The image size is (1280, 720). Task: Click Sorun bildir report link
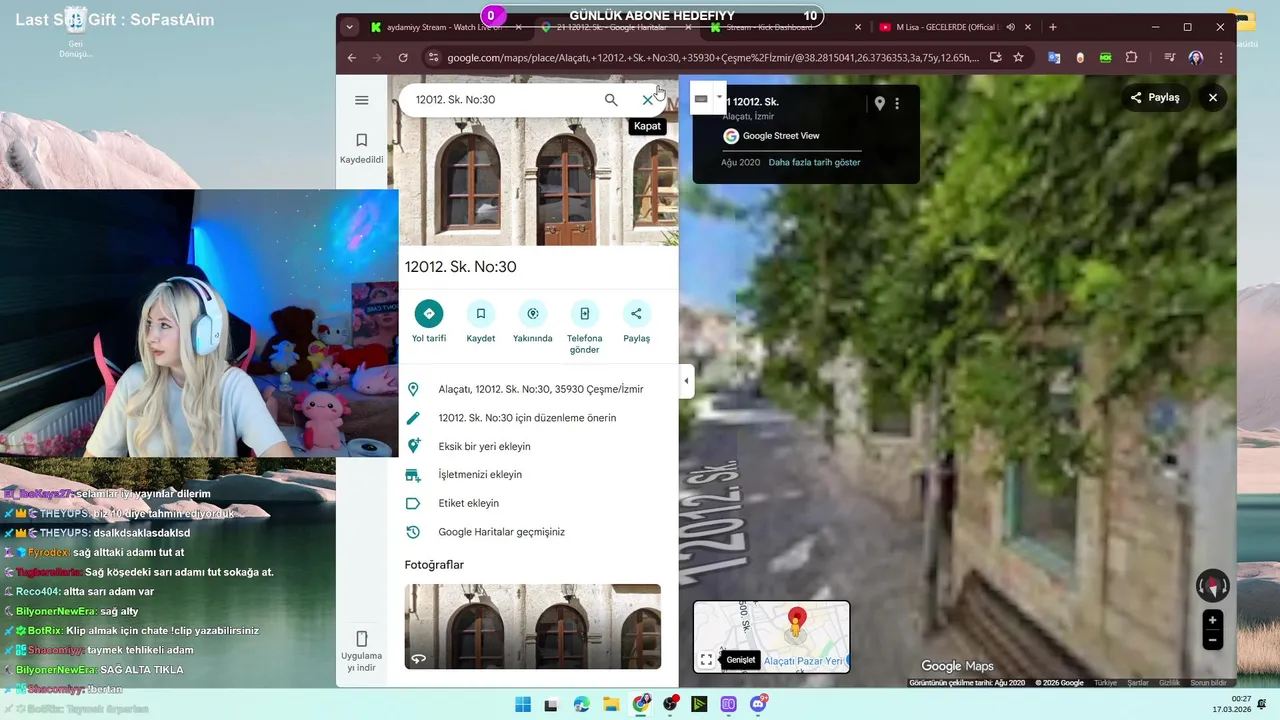pos(1208,683)
